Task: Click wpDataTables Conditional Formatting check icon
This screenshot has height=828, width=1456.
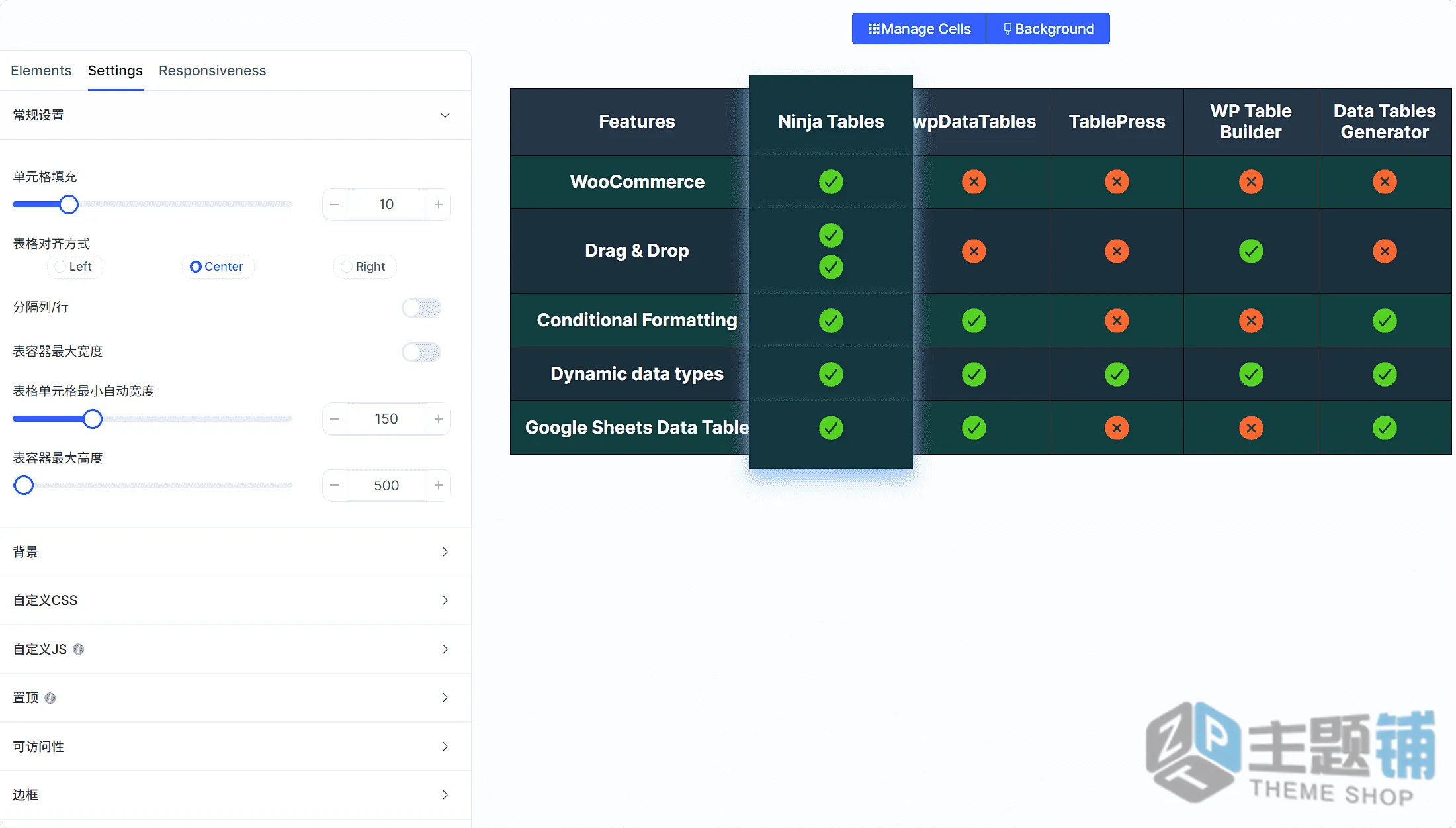Action: [974, 320]
